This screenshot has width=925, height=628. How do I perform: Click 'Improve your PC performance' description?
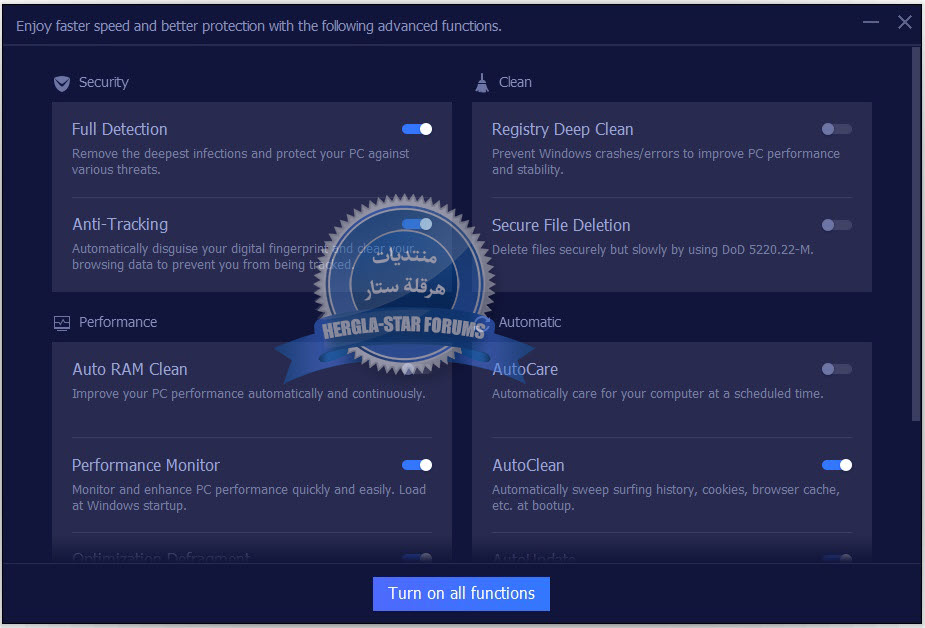(248, 393)
